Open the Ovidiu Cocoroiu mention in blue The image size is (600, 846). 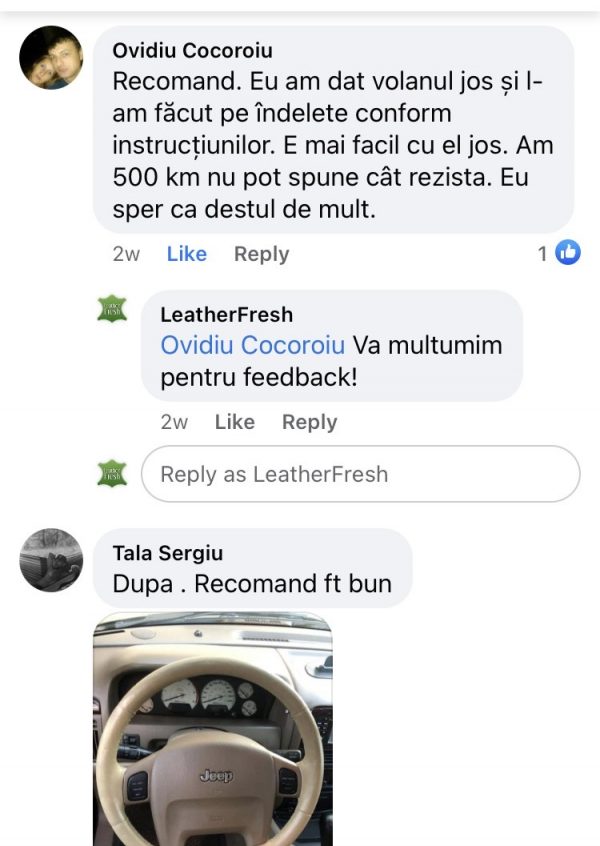point(250,345)
